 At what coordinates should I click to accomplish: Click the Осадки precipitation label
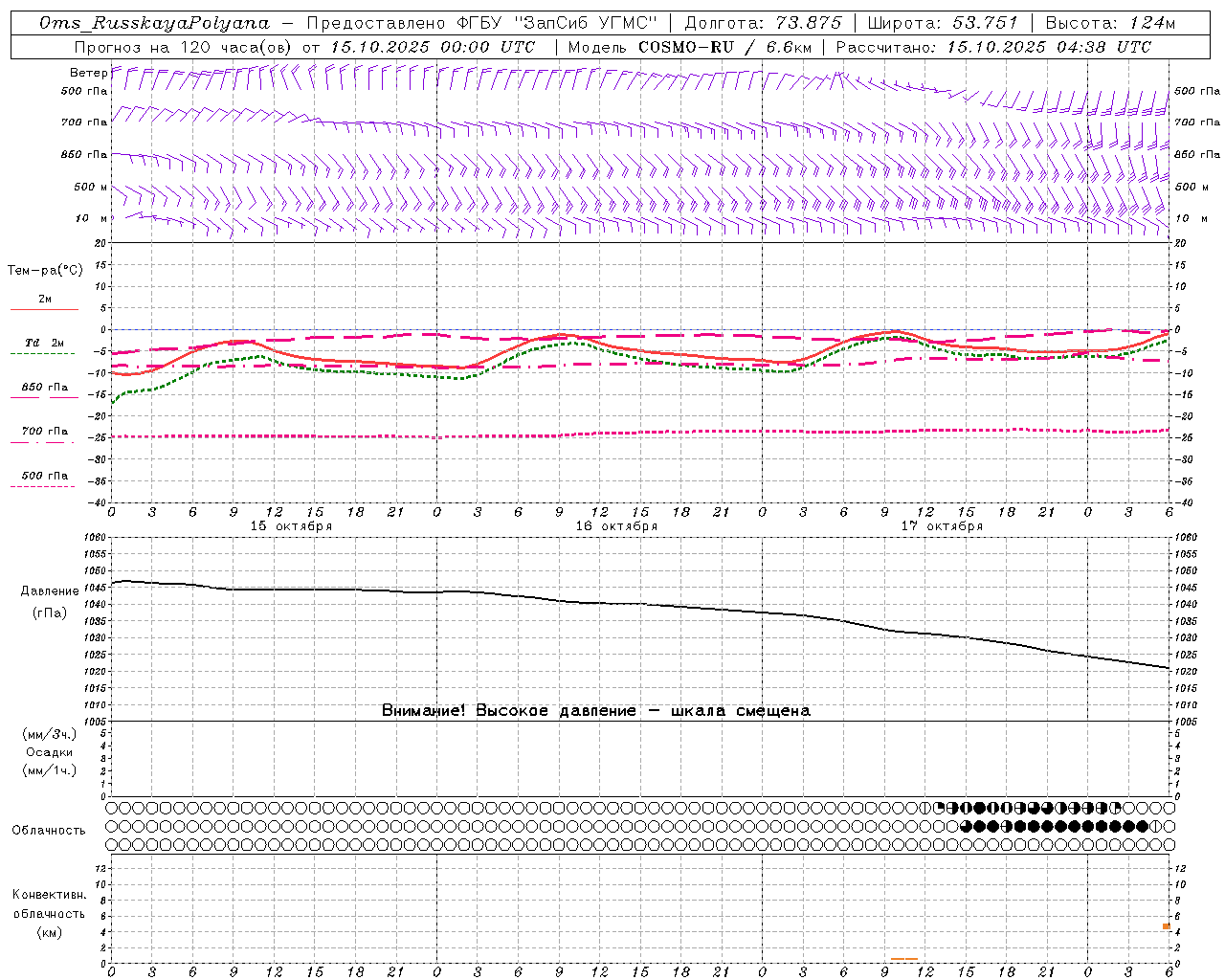pyautogui.click(x=50, y=752)
